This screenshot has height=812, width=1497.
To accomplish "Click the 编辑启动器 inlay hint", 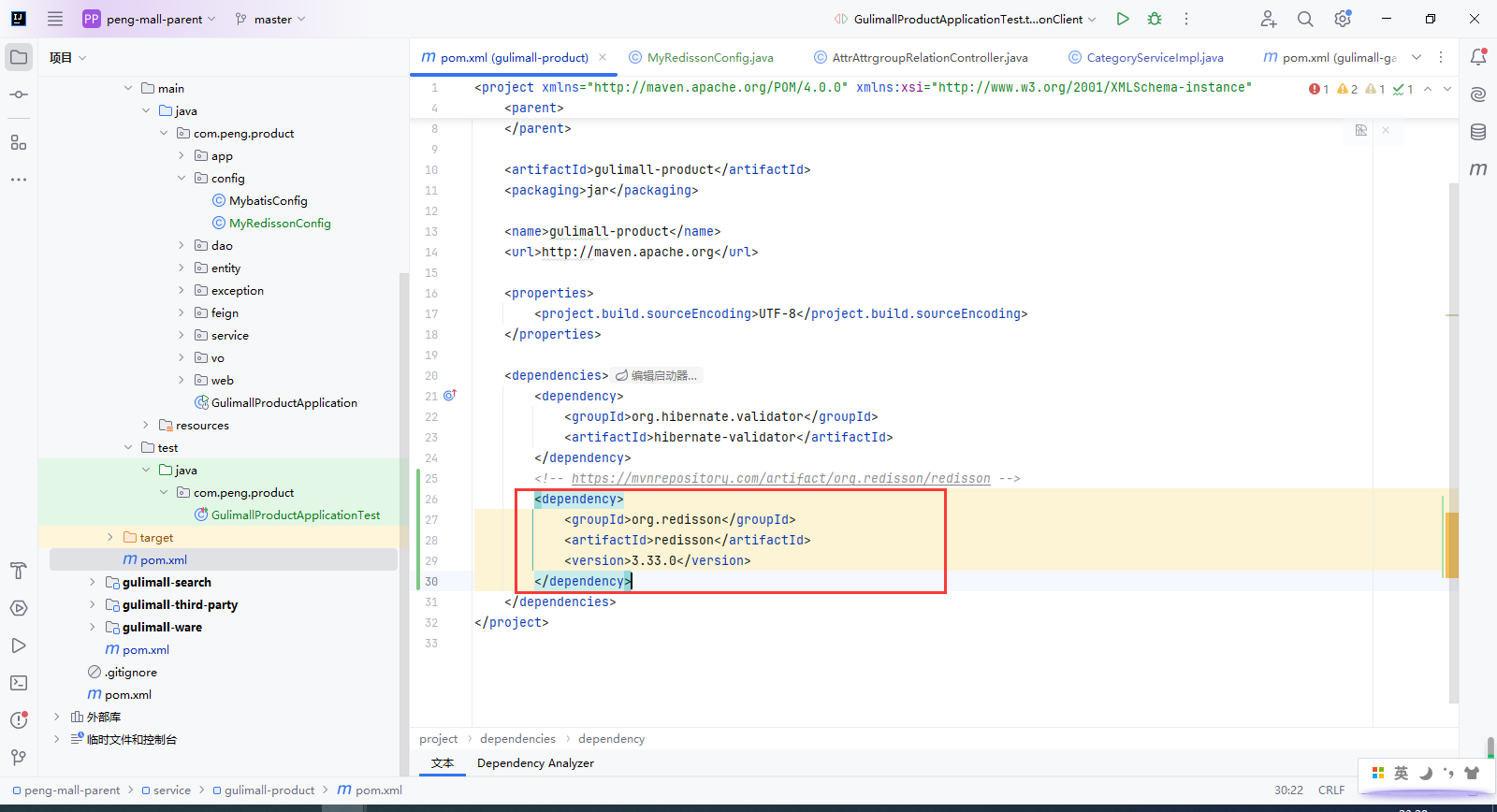I will tap(658, 375).
